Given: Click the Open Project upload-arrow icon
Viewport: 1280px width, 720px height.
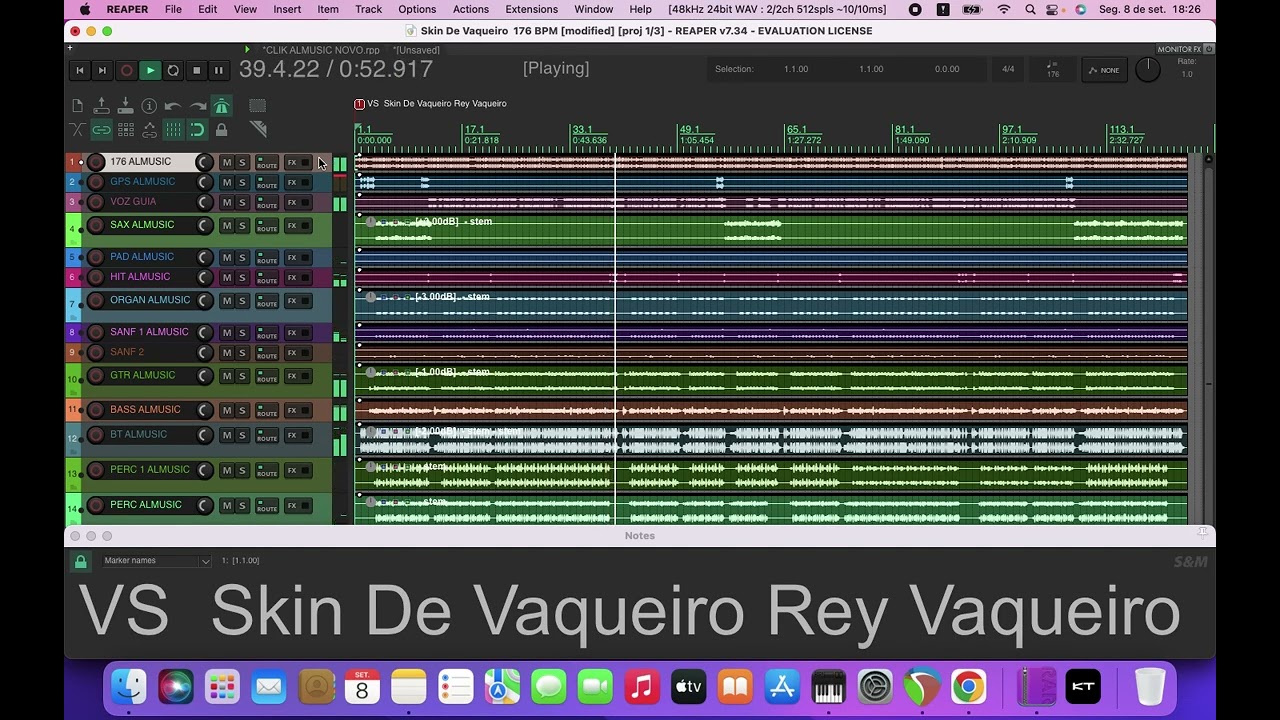Looking at the screenshot, I should pyautogui.click(x=101, y=106).
